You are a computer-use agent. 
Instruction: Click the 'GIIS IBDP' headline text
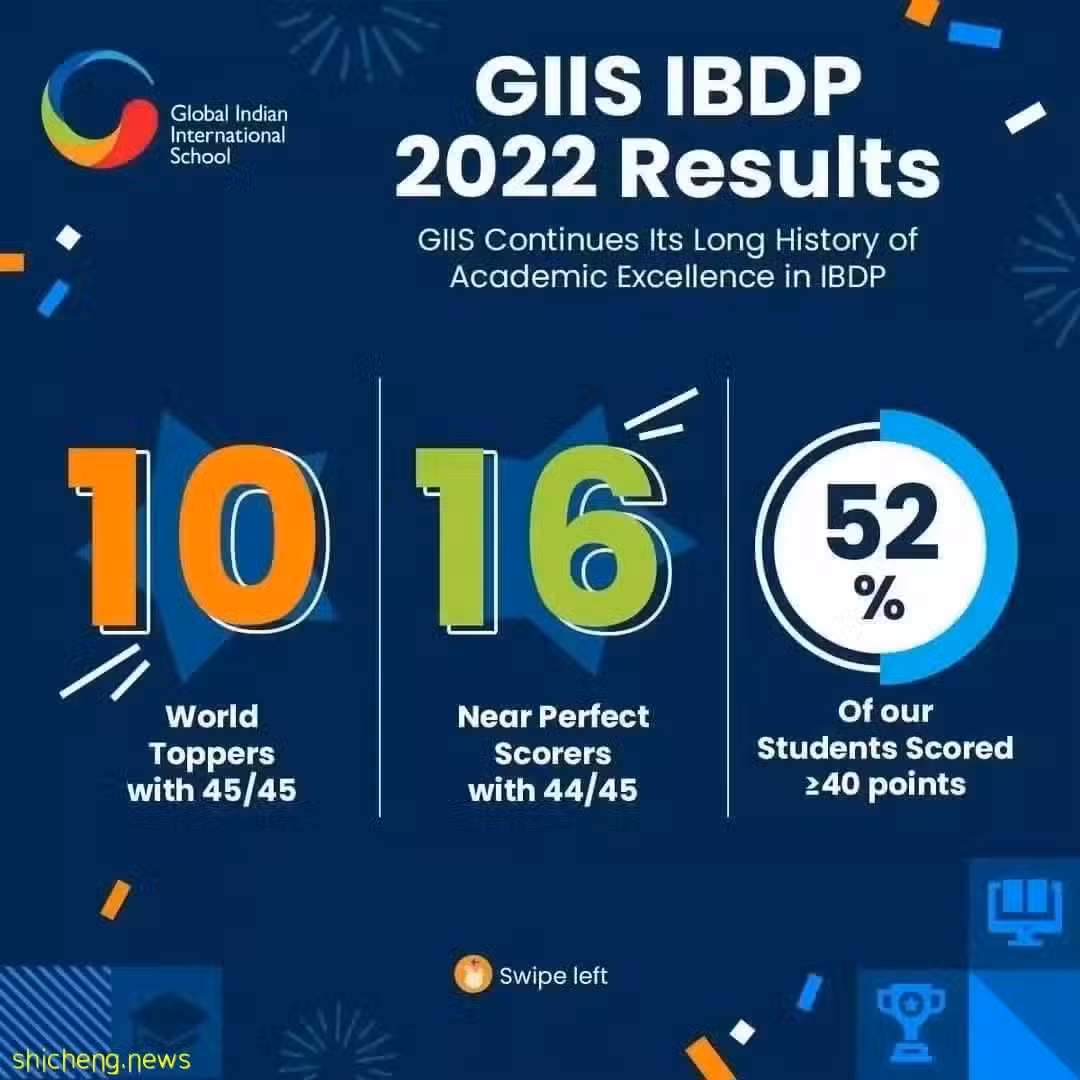tap(667, 87)
